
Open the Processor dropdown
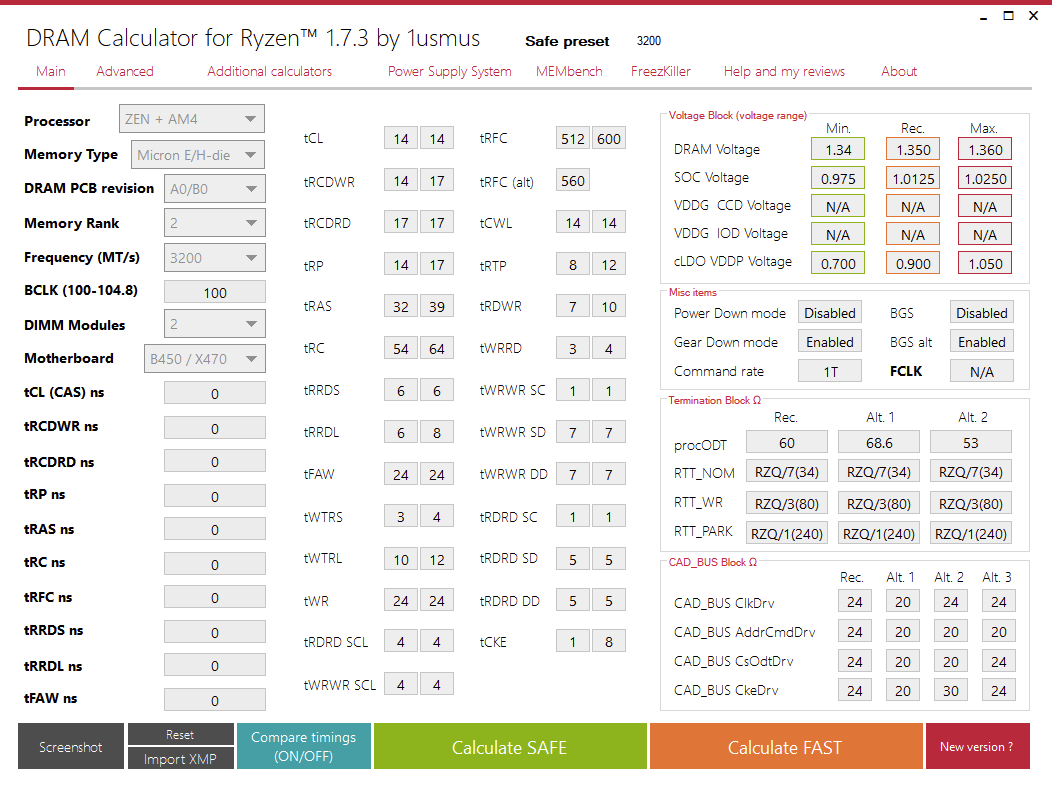(192, 119)
